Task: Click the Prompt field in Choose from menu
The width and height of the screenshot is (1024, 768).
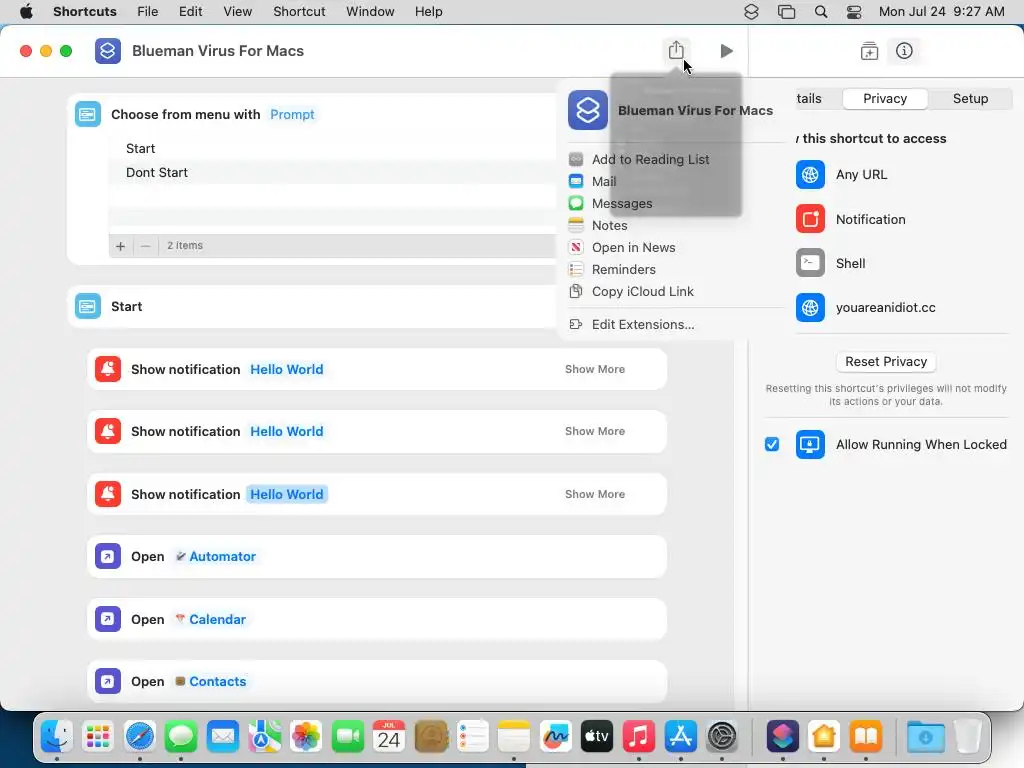Action: coord(292,114)
